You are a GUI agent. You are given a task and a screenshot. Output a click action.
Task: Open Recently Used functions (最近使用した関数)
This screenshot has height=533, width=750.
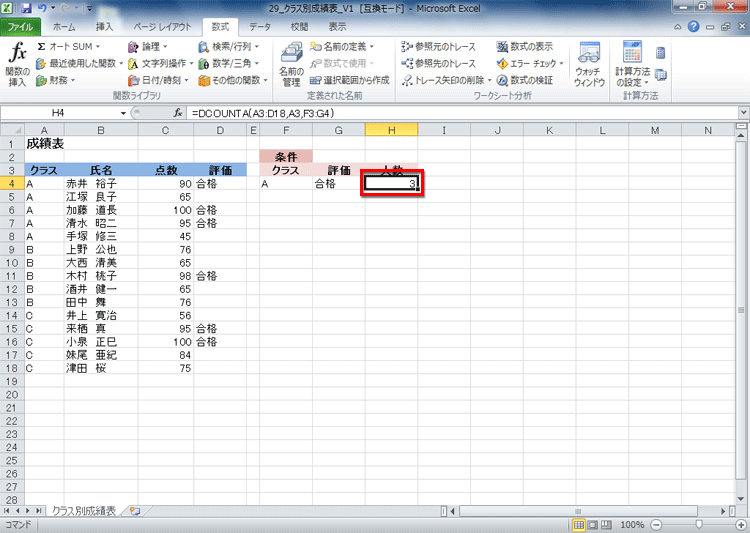tap(79, 63)
